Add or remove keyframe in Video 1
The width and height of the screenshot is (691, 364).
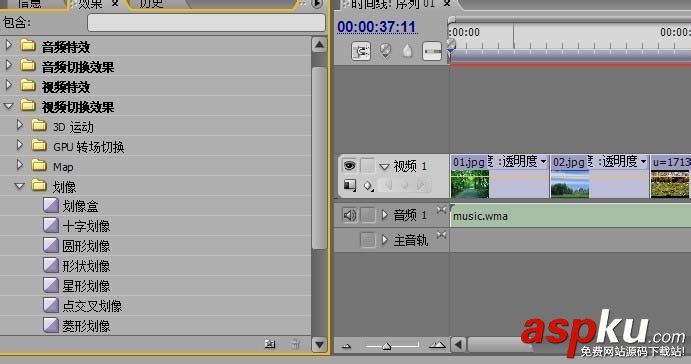point(404,186)
